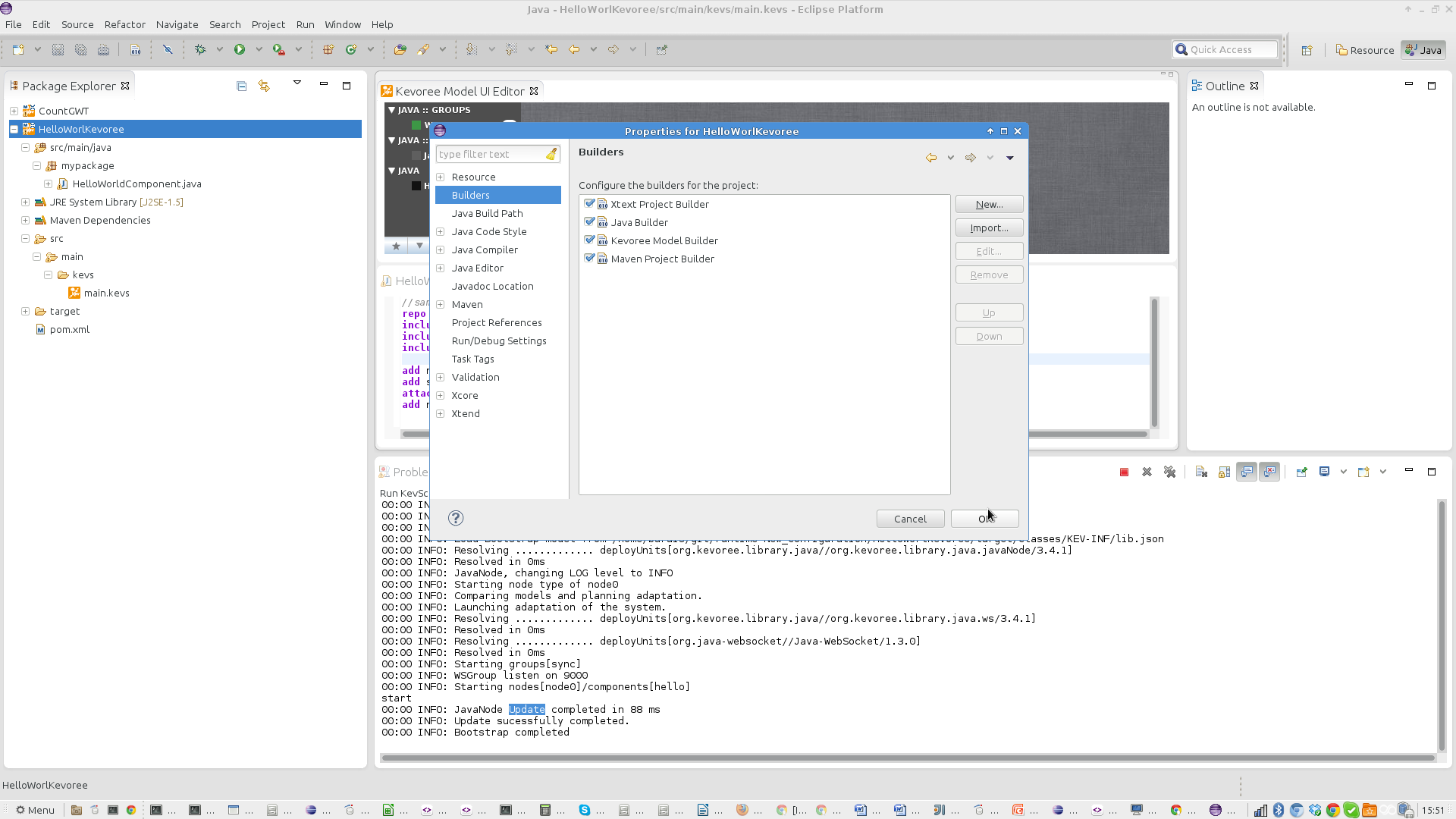Viewport: 1456px width, 819px height.
Task: Click the Import... builder button
Action: pyautogui.click(x=989, y=227)
